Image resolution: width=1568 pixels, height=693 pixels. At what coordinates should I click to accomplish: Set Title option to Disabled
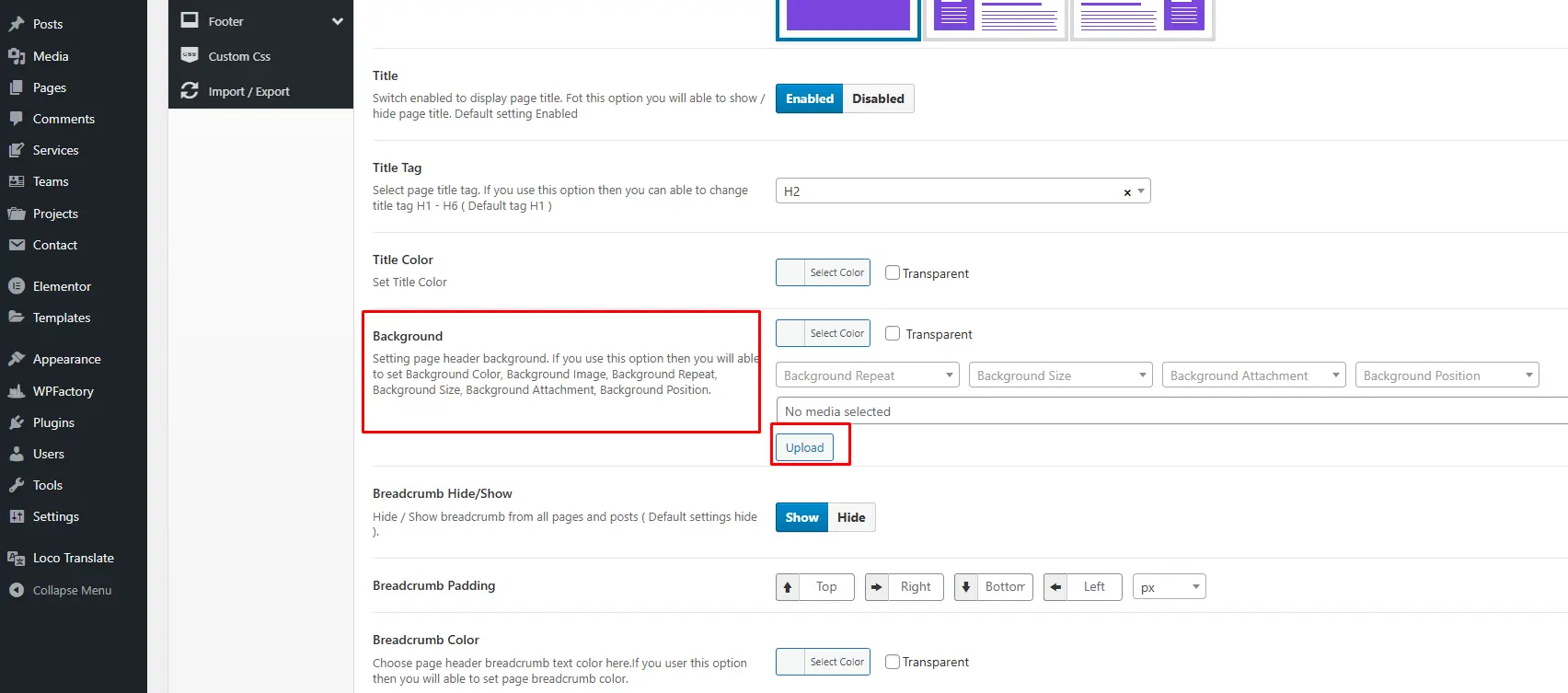coord(879,98)
